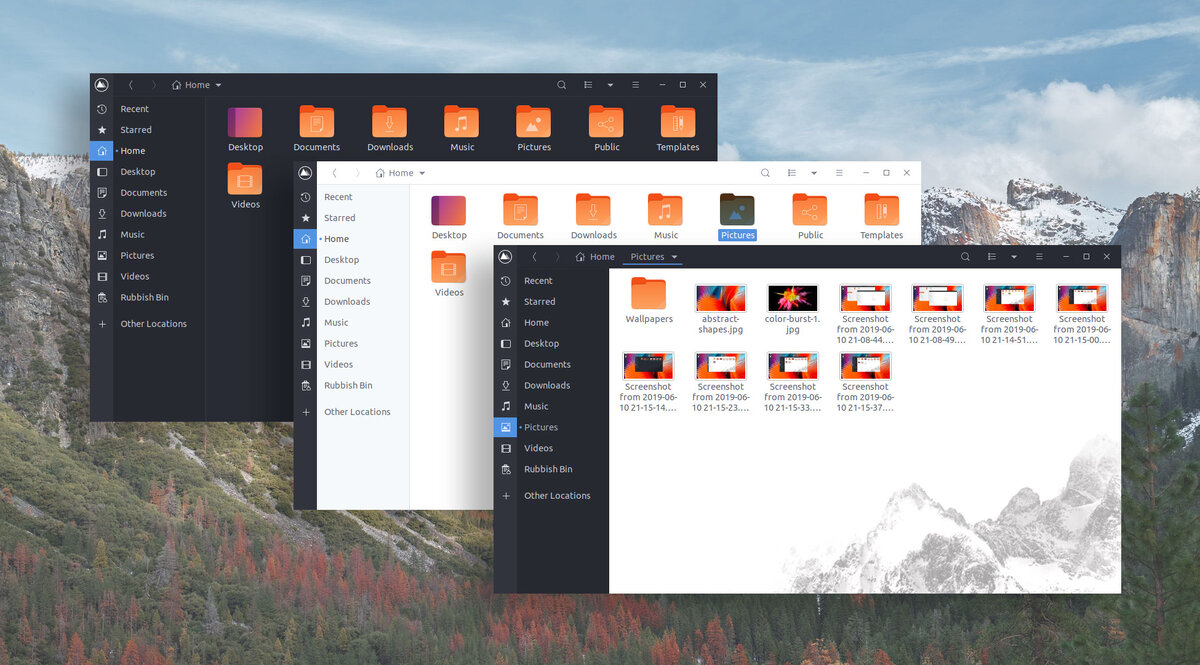Select Starred in middle light window sidebar
The height and width of the screenshot is (665, 1200).
pos(339,218)
